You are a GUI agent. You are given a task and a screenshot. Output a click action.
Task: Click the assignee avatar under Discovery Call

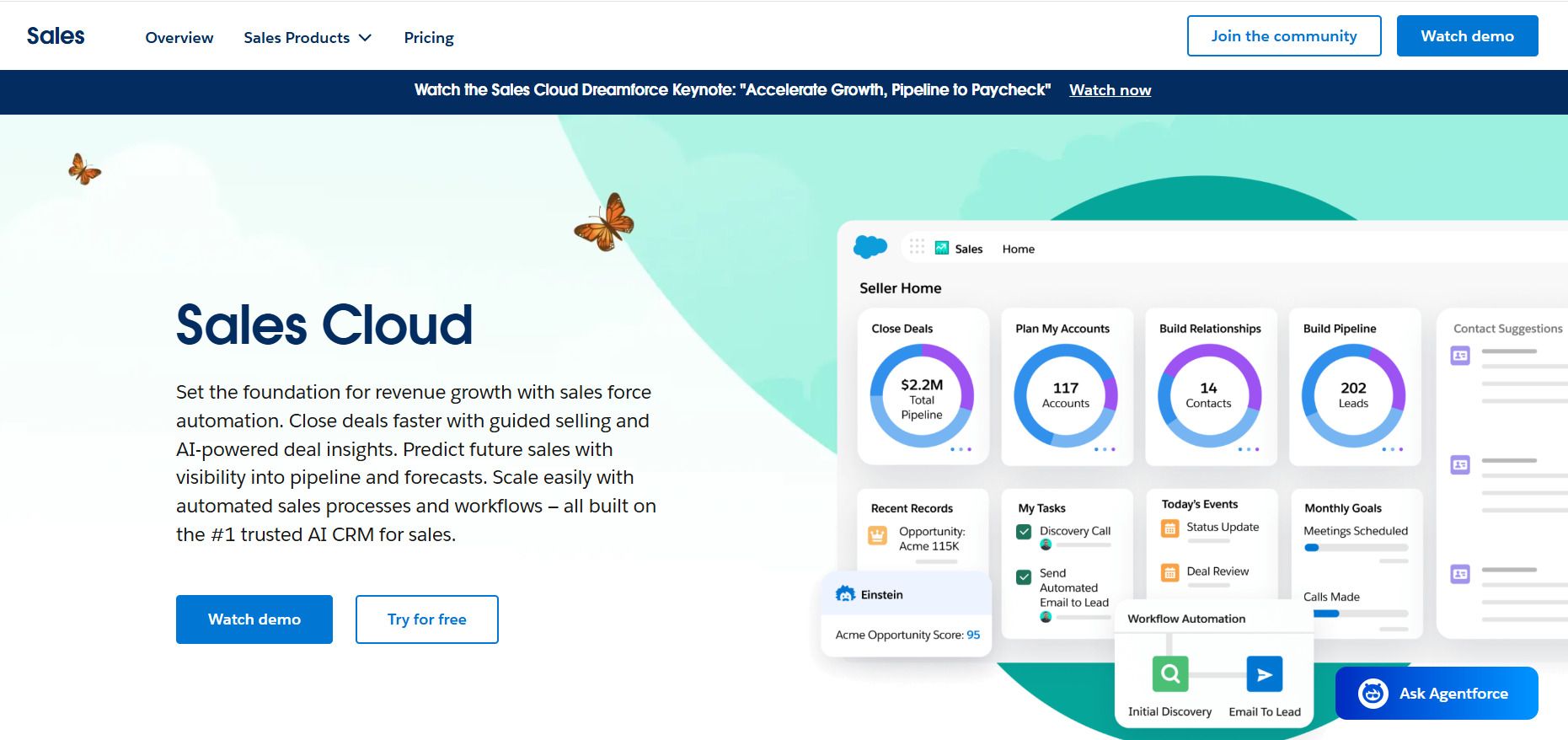pos(1046,545)
